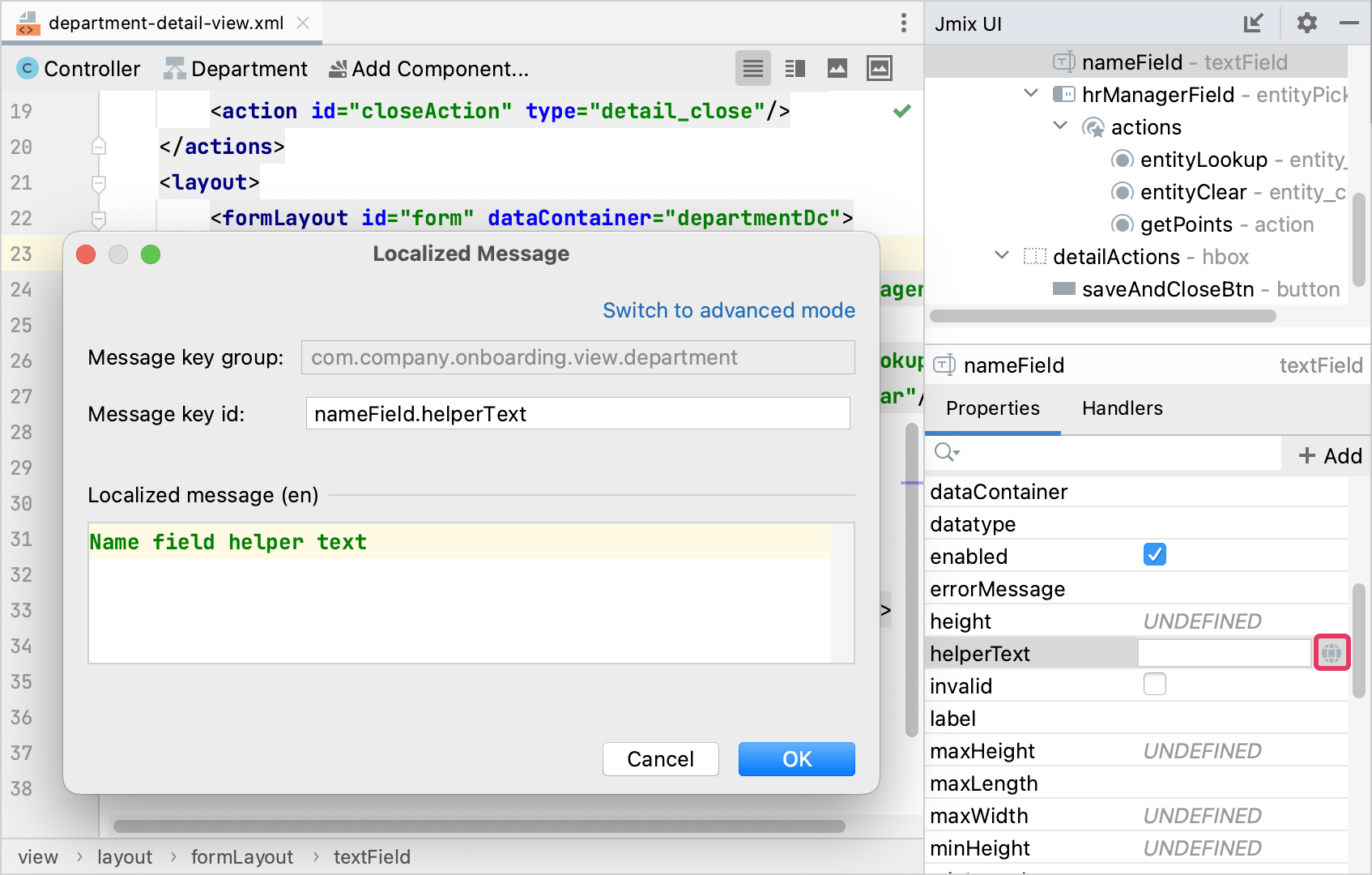Toggle fold marker on layout line
Screen dimensions: 1372x875
(99, 183)
